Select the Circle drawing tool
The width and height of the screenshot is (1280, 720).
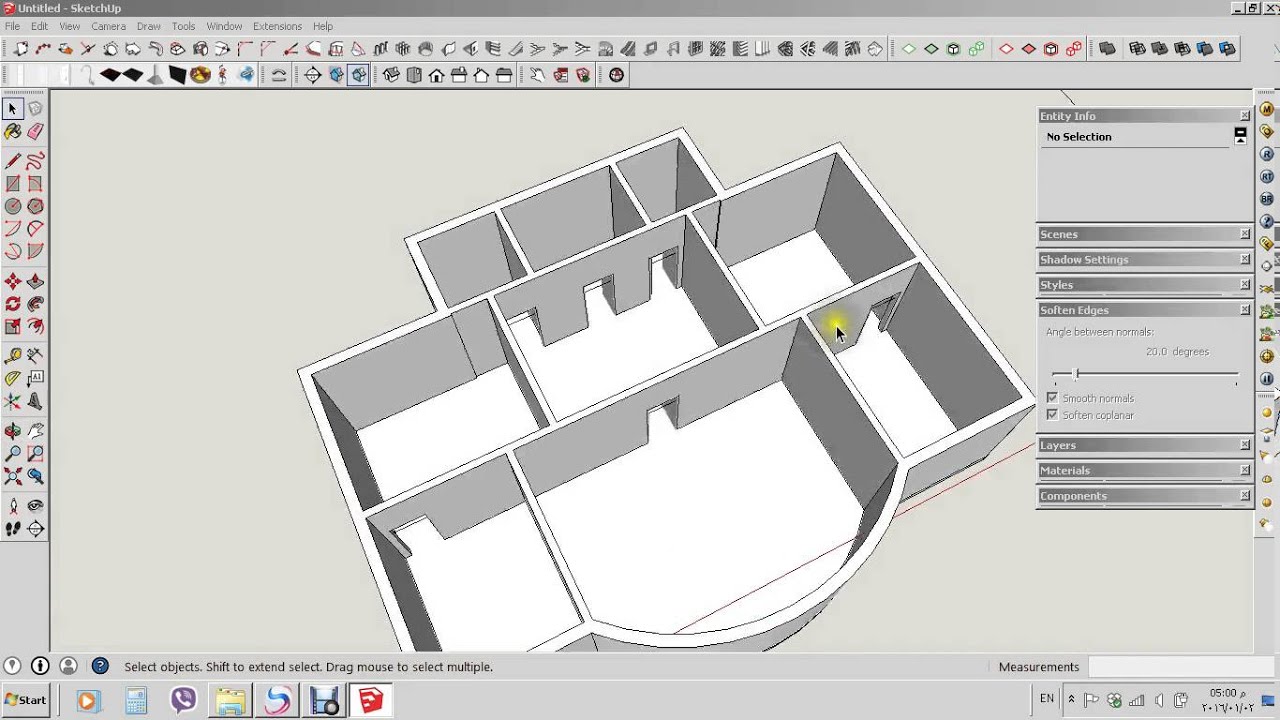point(13,206)
